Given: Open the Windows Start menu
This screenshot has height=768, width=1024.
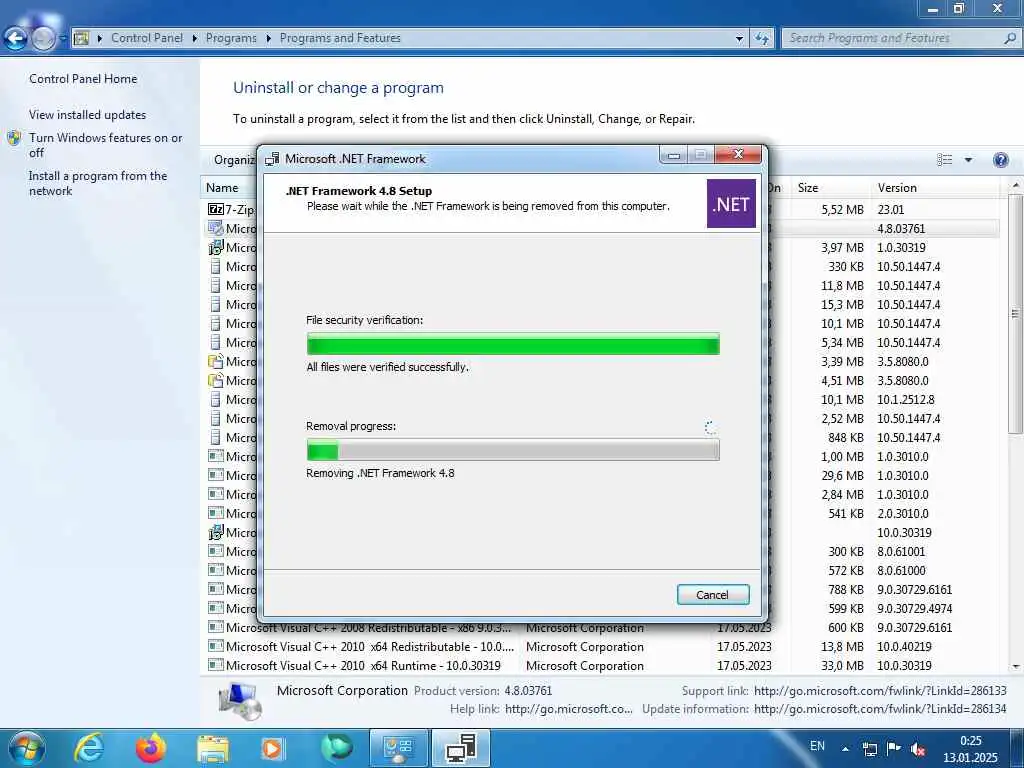Looking at the screenshot, I should pos(27,748).
